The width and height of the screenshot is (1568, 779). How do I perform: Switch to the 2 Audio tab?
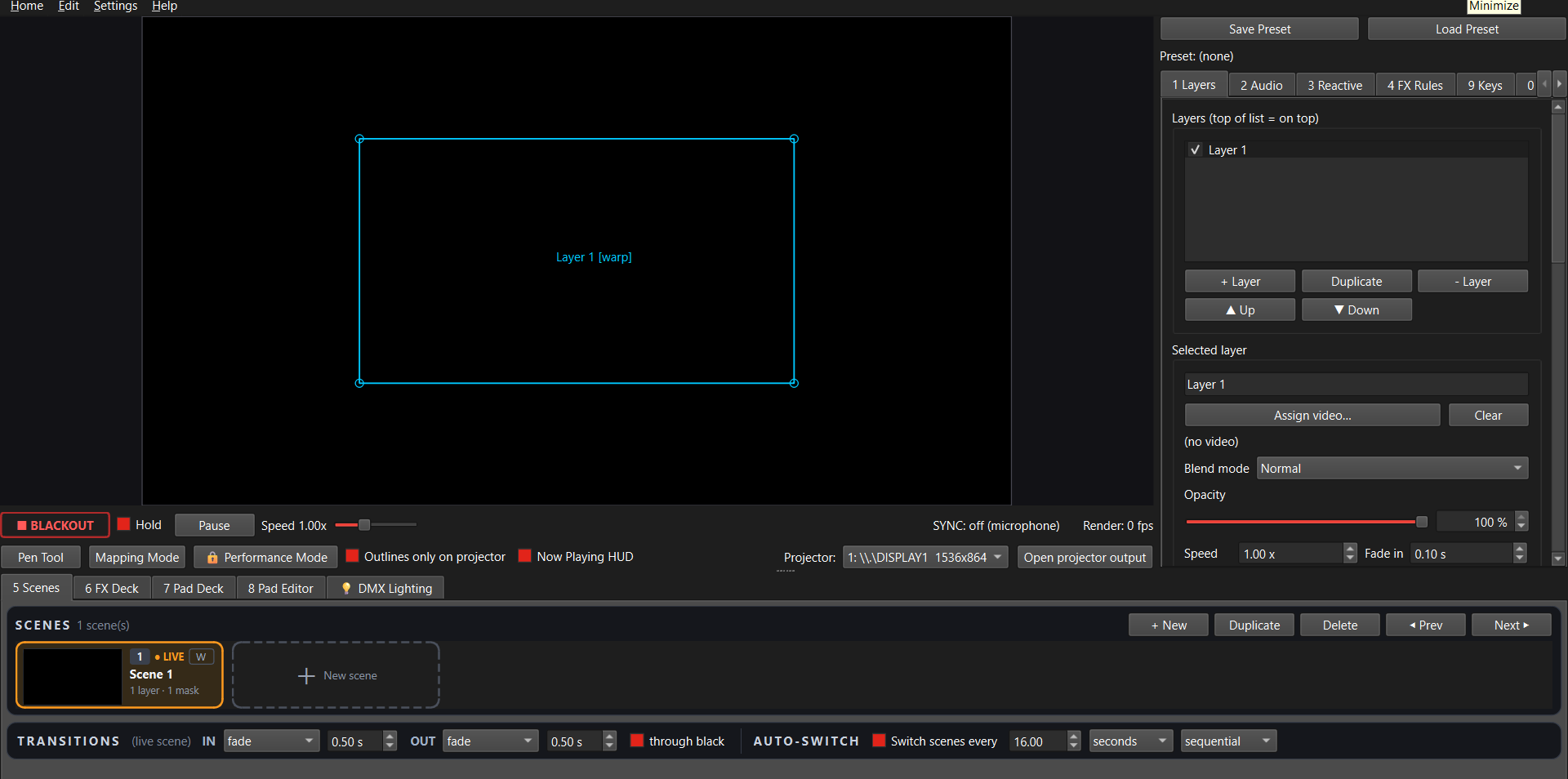[1261, 85]
